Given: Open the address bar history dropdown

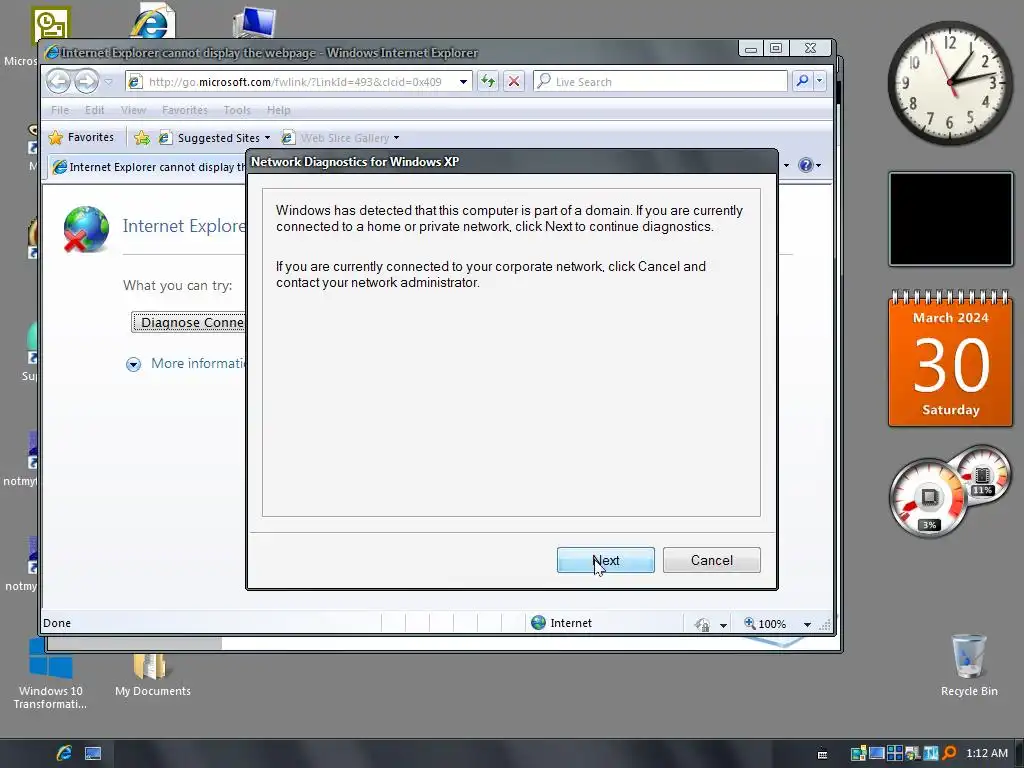Looking at the screenshot, I should click(463, 82).
